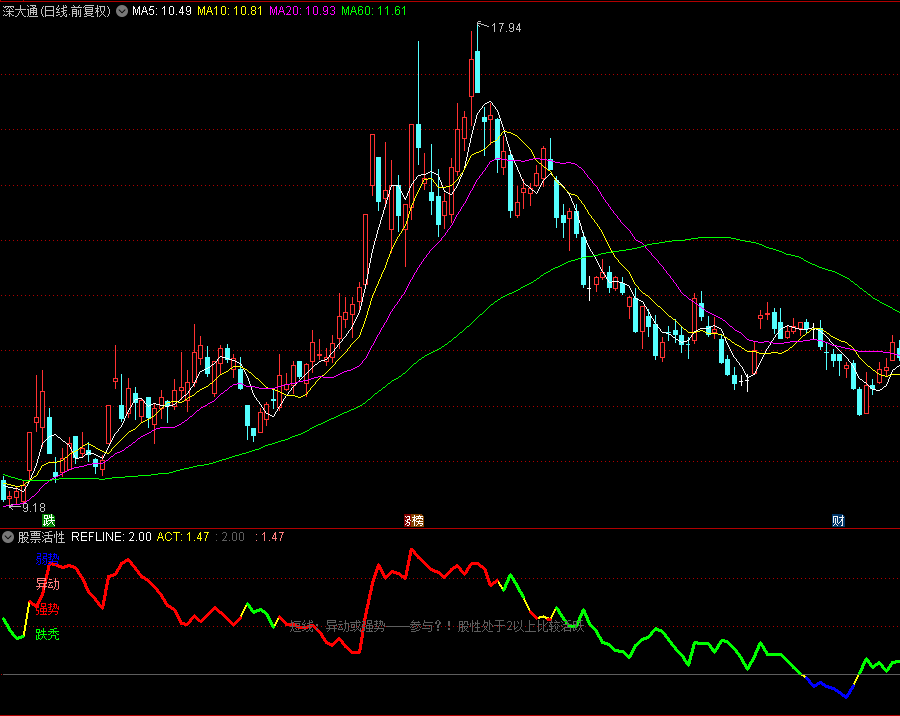The width and height of the screenshot is (900, 716).
Task: Click the 股票活性 indicator name
Action: (x=41, y=537)
